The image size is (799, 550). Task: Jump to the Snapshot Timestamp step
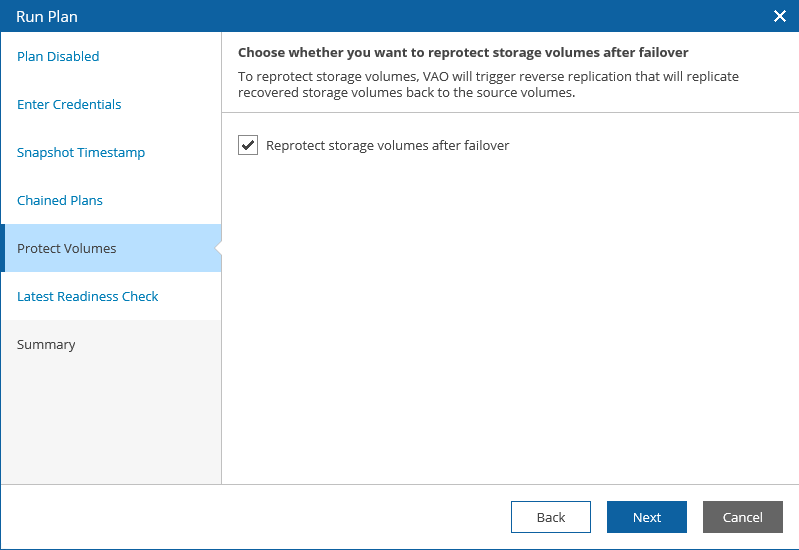81,153
